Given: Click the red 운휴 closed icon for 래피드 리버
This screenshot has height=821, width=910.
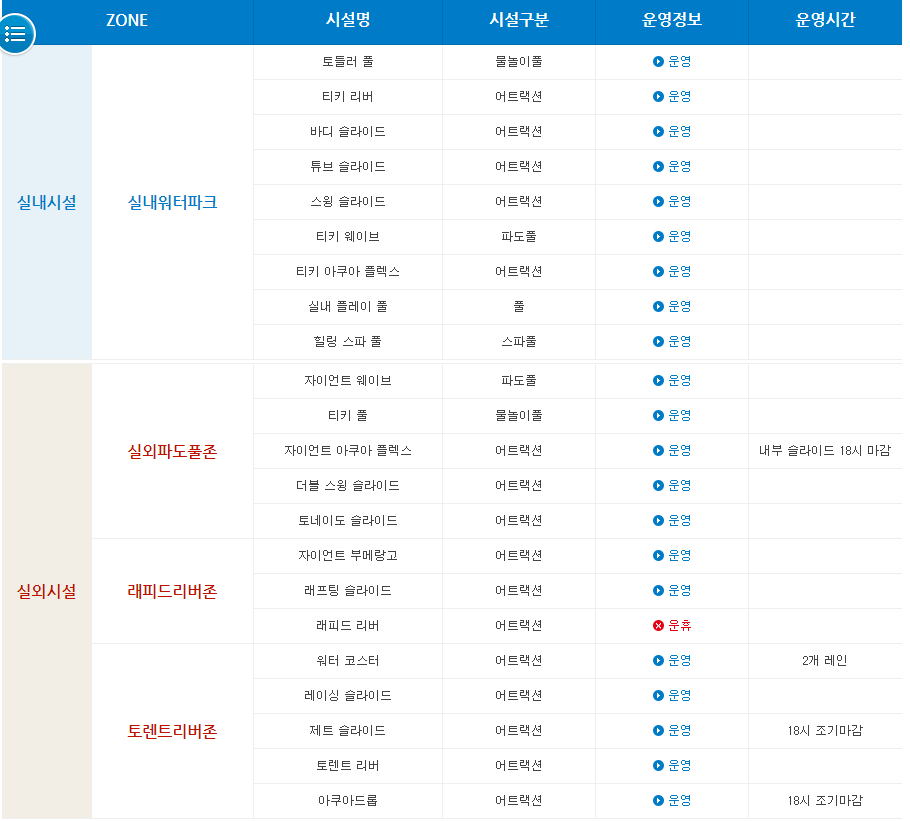Looking at the screenshot, I should click(x=658, y=625).
